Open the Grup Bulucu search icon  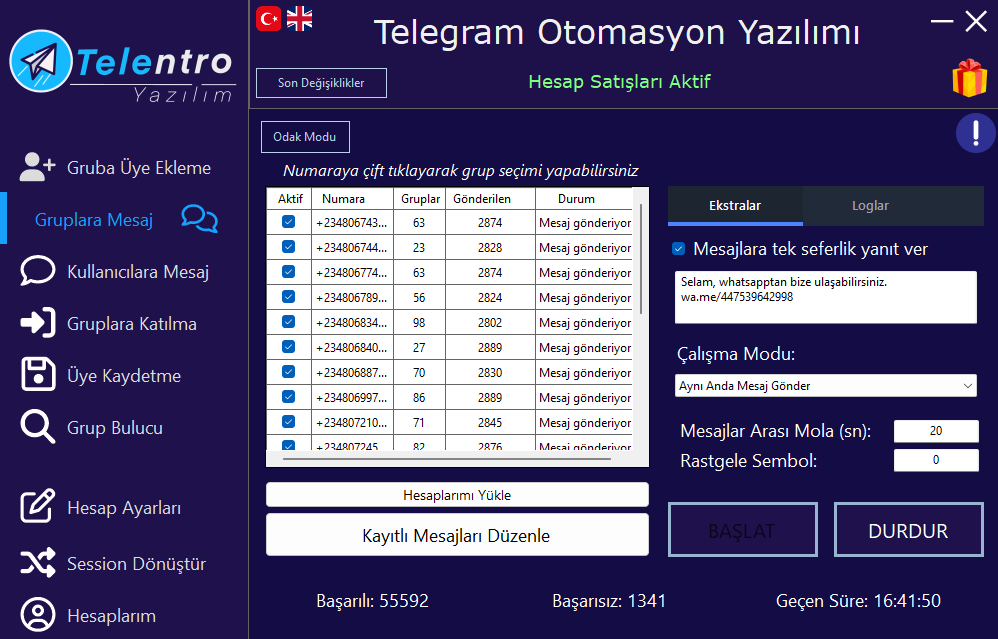(x=38, y=428)
